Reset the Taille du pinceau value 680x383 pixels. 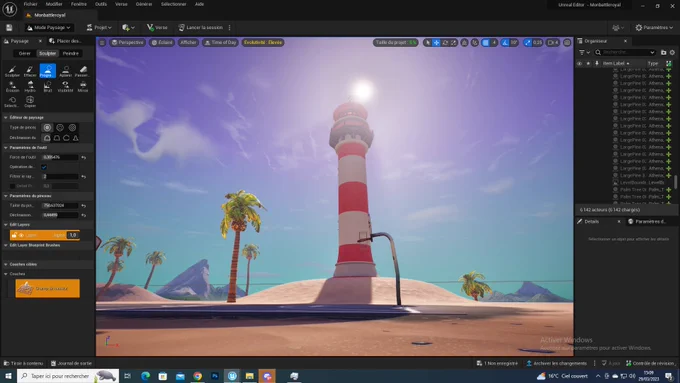pos(83,206)
